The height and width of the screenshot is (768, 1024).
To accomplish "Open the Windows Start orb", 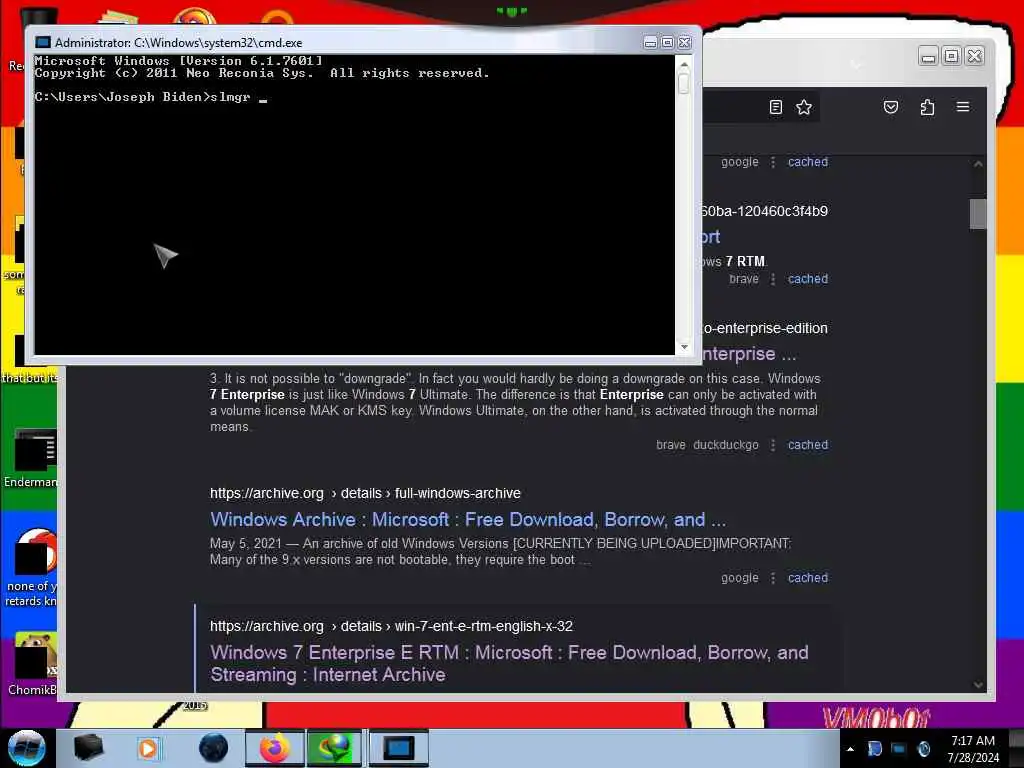I will 27,748.
